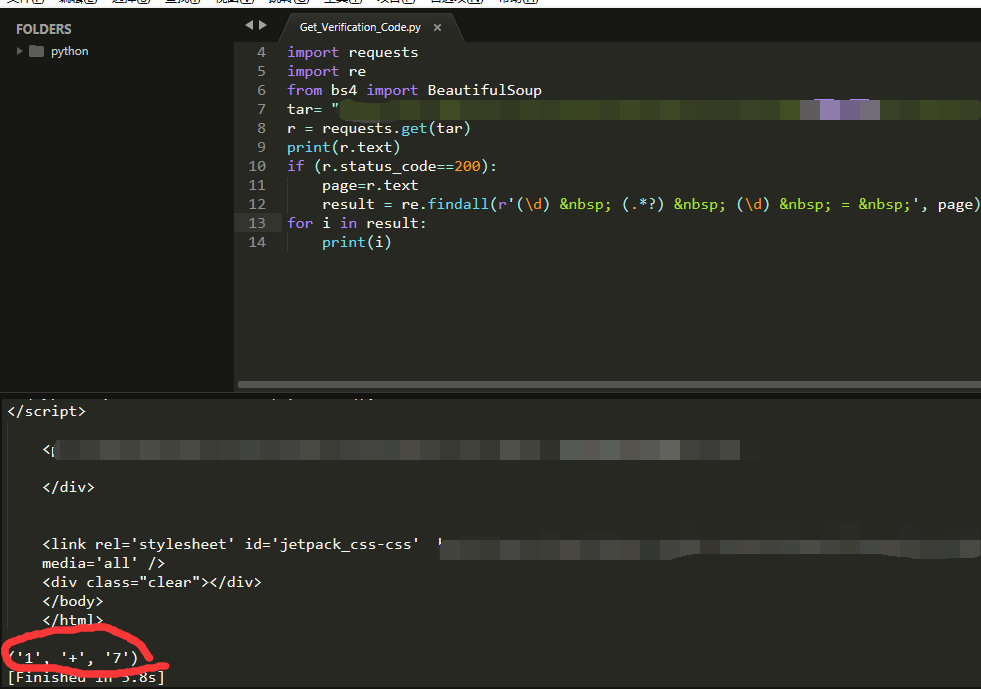Select line number 7 in gutter
This screenshot has height=689, width=981.
point(262,110)
